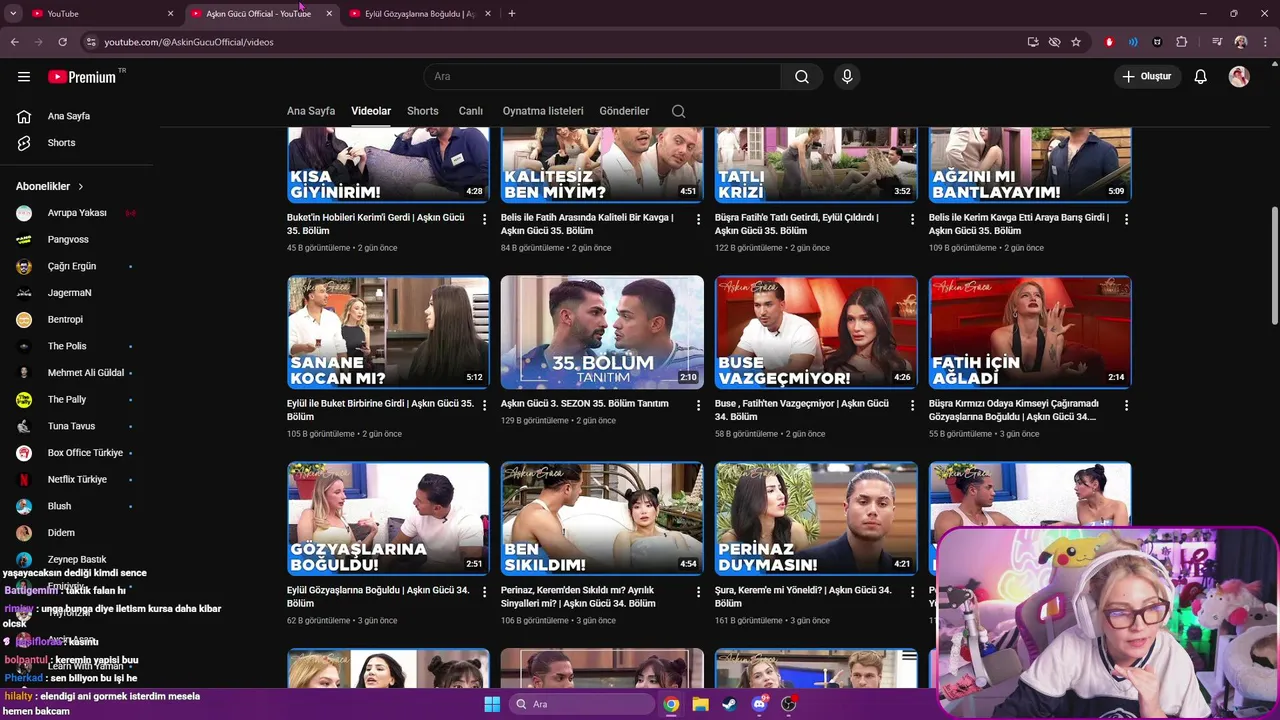The width and height of the screenshot is (1280, 720).
Task: Click the search magnifier button
Action: click(x=802, y=77)
